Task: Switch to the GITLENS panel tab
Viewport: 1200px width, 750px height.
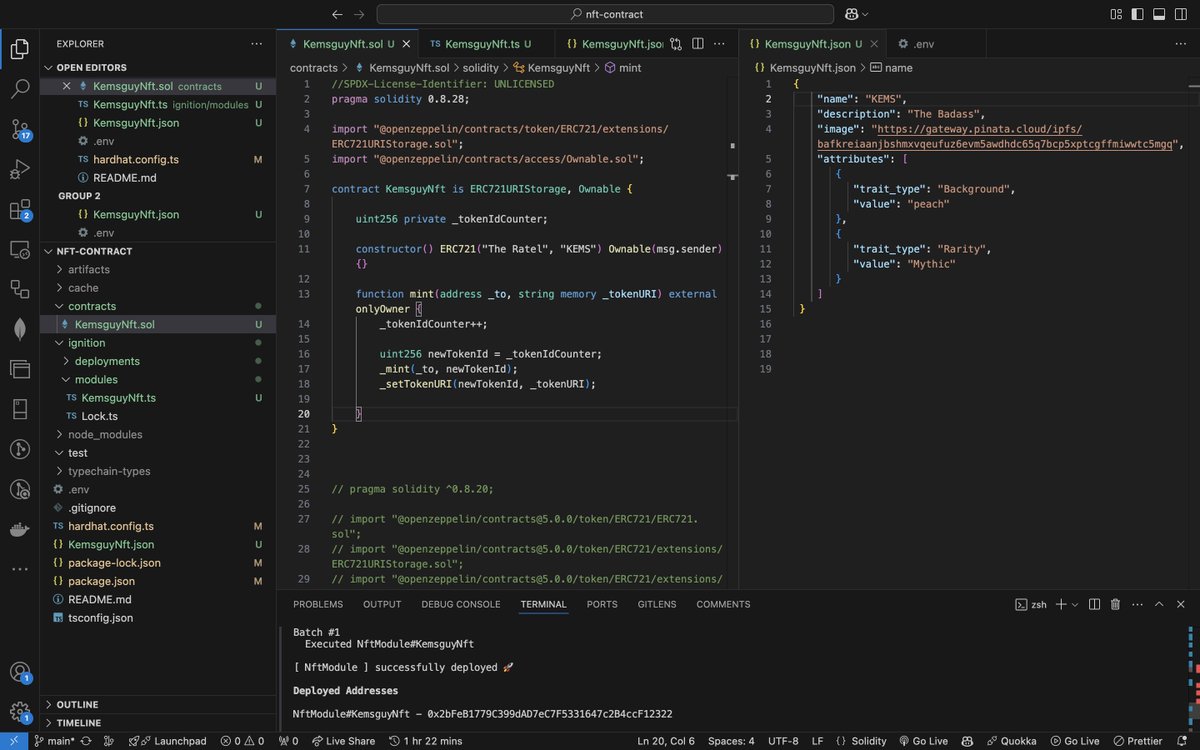Action: (x=657, y=604)
